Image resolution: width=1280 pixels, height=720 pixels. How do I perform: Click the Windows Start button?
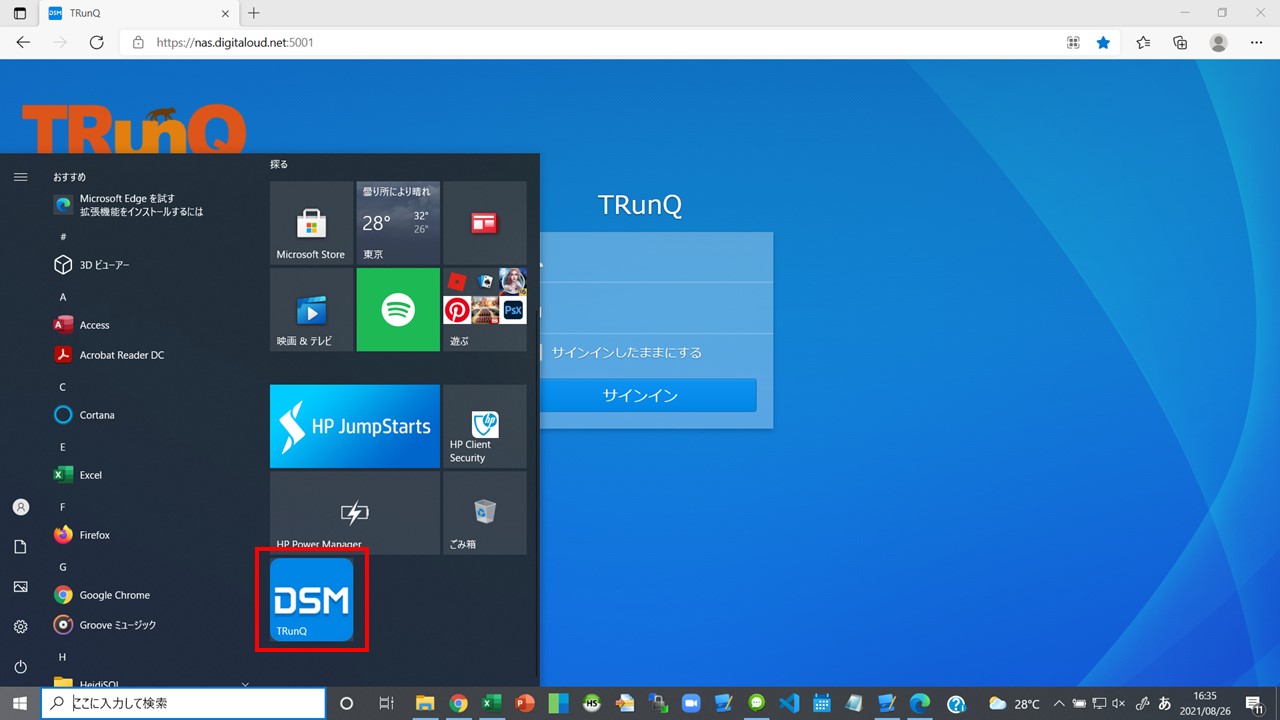pyautogui.click(x=20, y=703)
